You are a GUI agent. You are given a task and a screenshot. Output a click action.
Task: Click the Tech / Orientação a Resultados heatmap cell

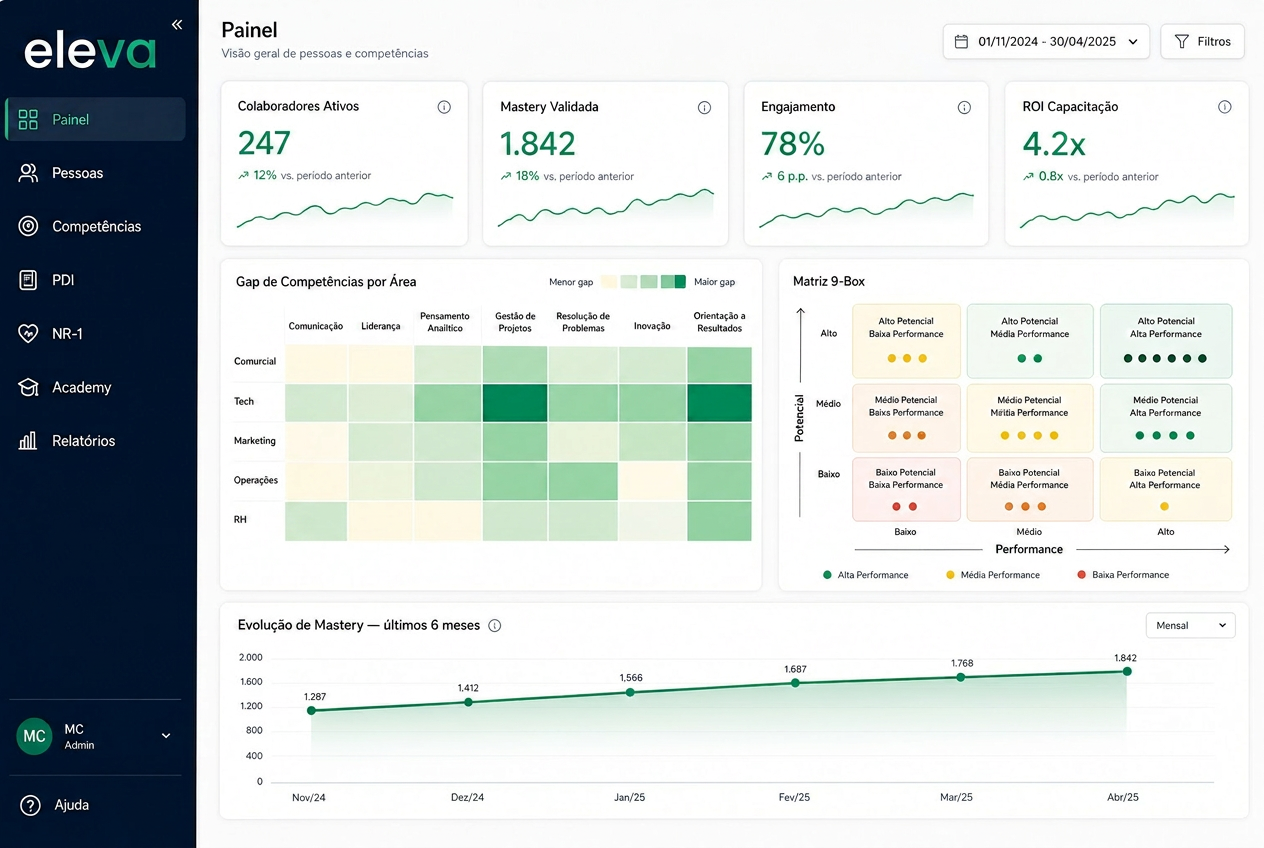coord(719,402)
